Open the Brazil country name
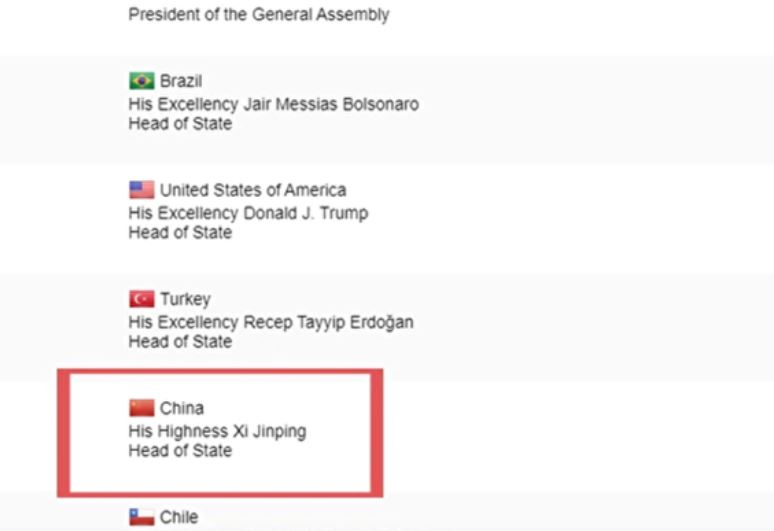774x531 pixels. click(x=181, y=81)
